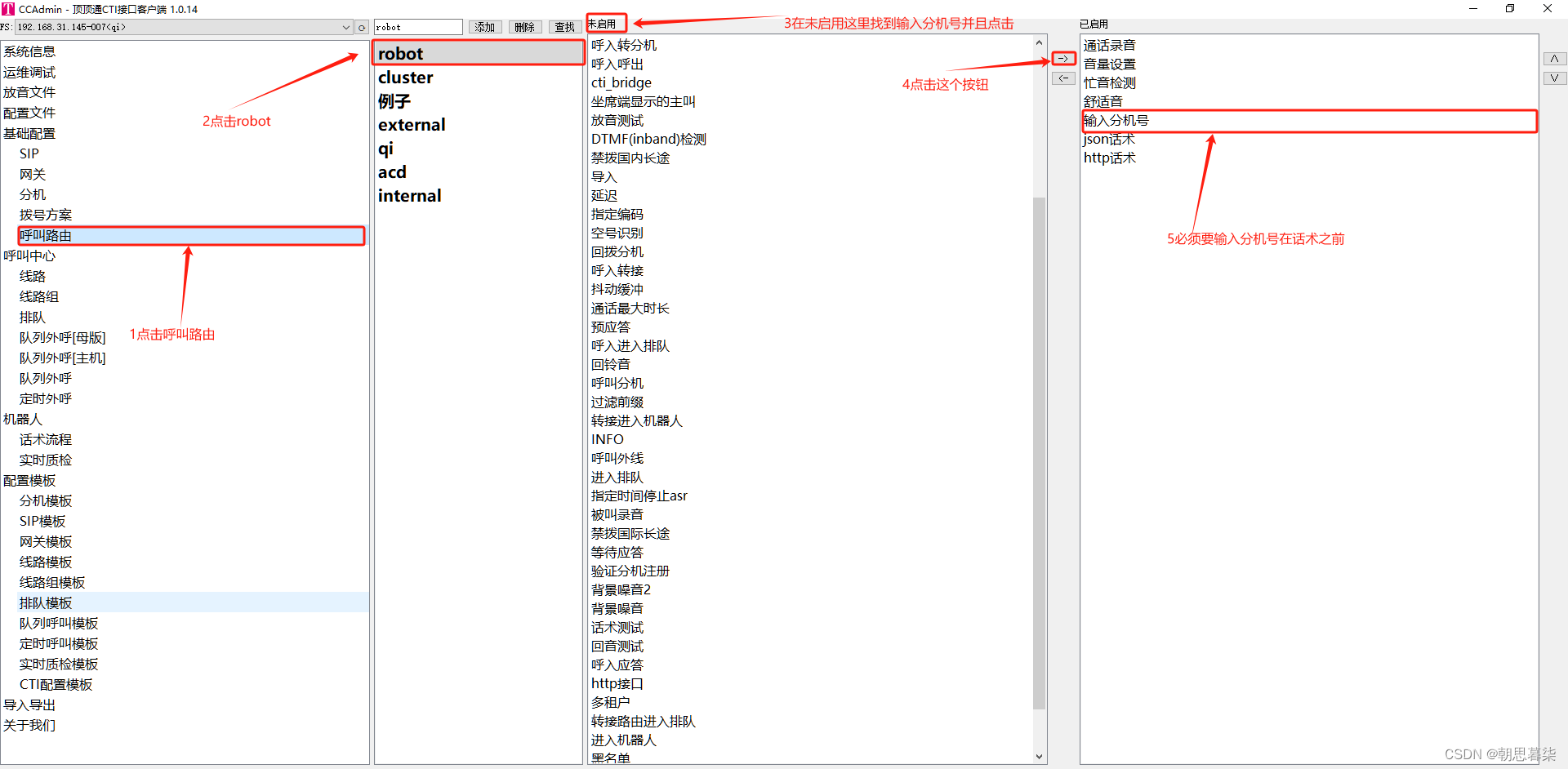Select json话术 in the 已启用 list
Viewport: 1568px width, 769px height.
click(1110, 140)
